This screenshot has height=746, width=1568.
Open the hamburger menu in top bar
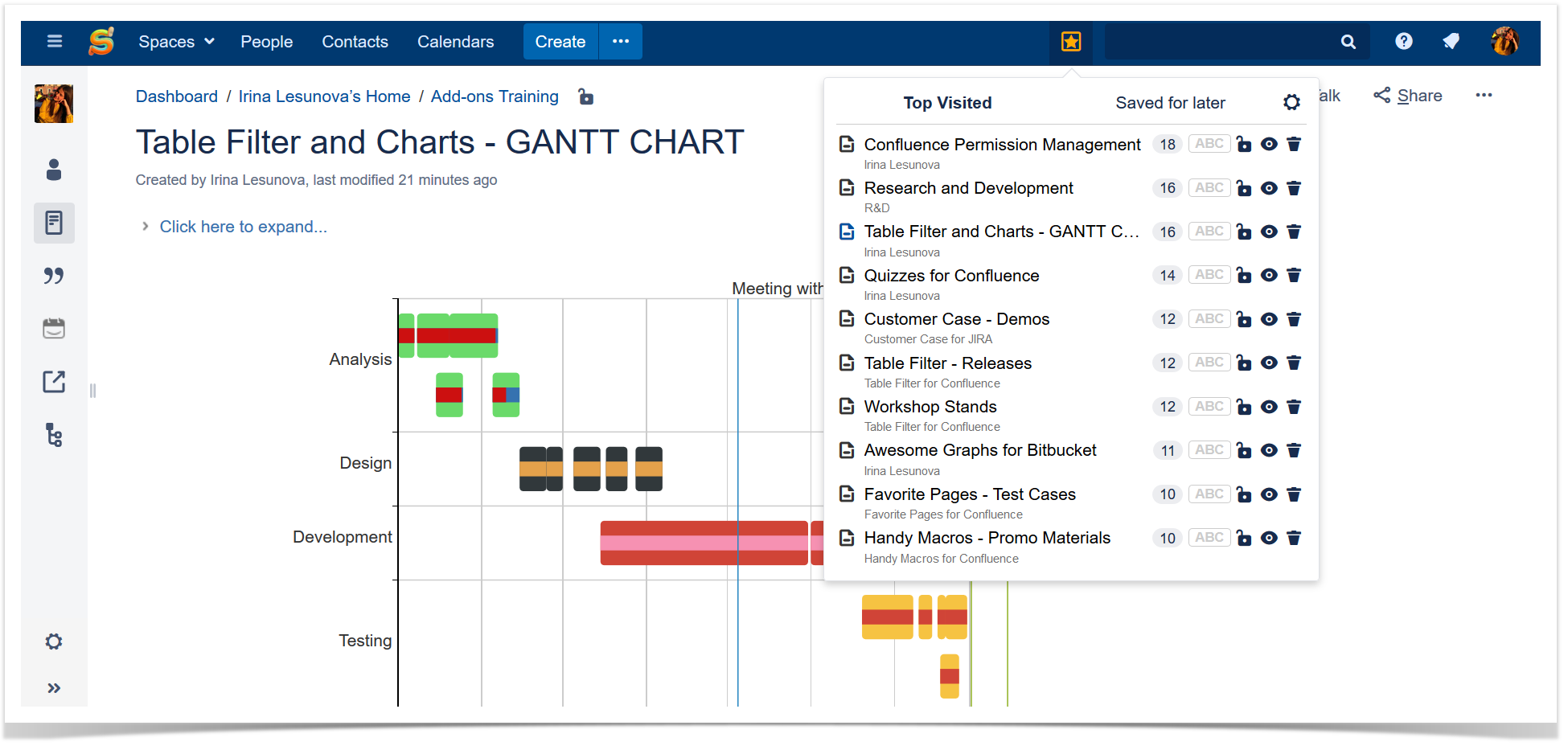coord(54,41)
